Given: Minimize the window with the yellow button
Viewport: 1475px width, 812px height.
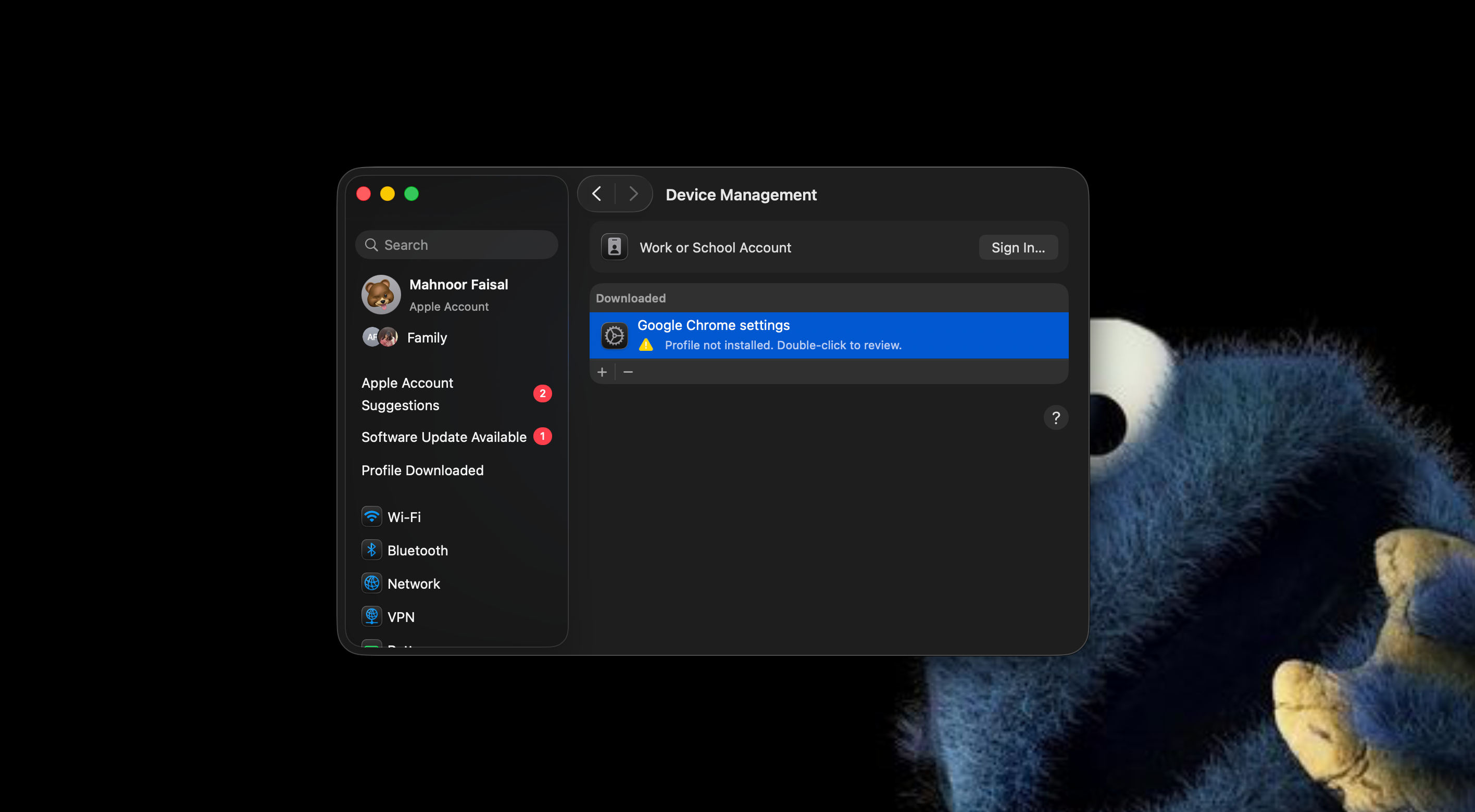Looking at the screenshot, I should pyautogui.click(x=387, y=194).
